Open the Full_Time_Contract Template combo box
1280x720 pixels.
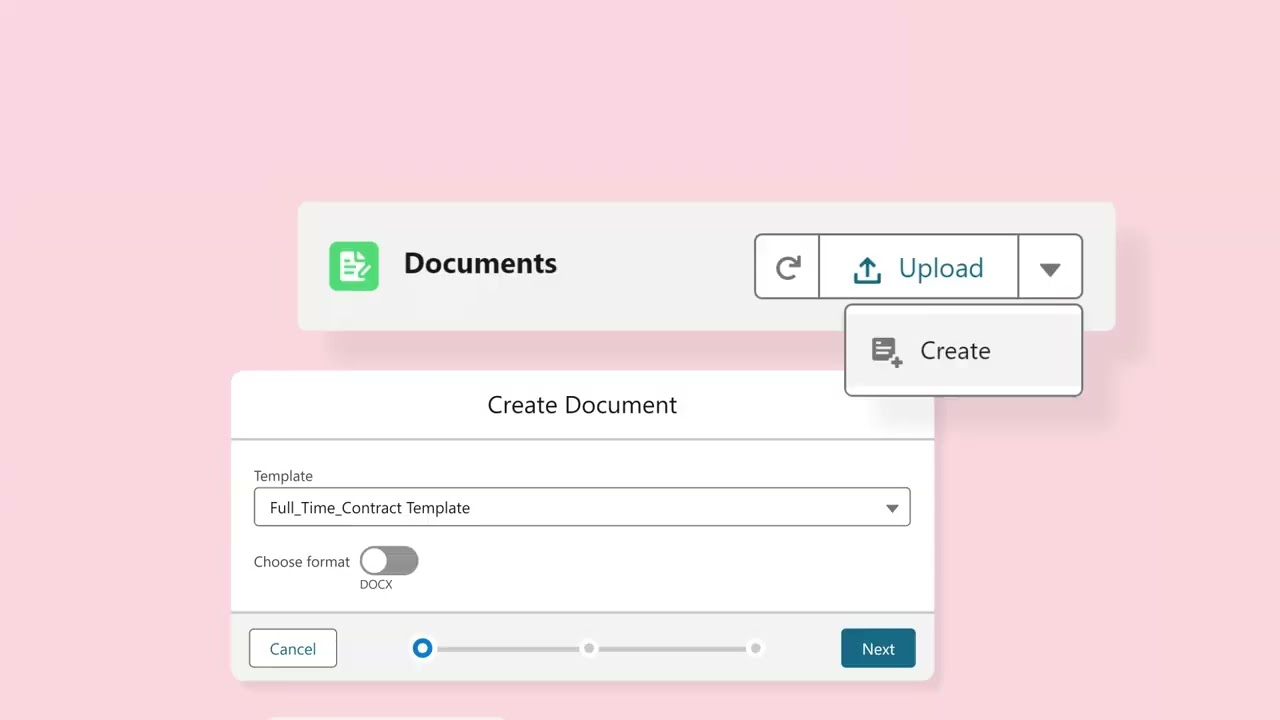(570, 507)
